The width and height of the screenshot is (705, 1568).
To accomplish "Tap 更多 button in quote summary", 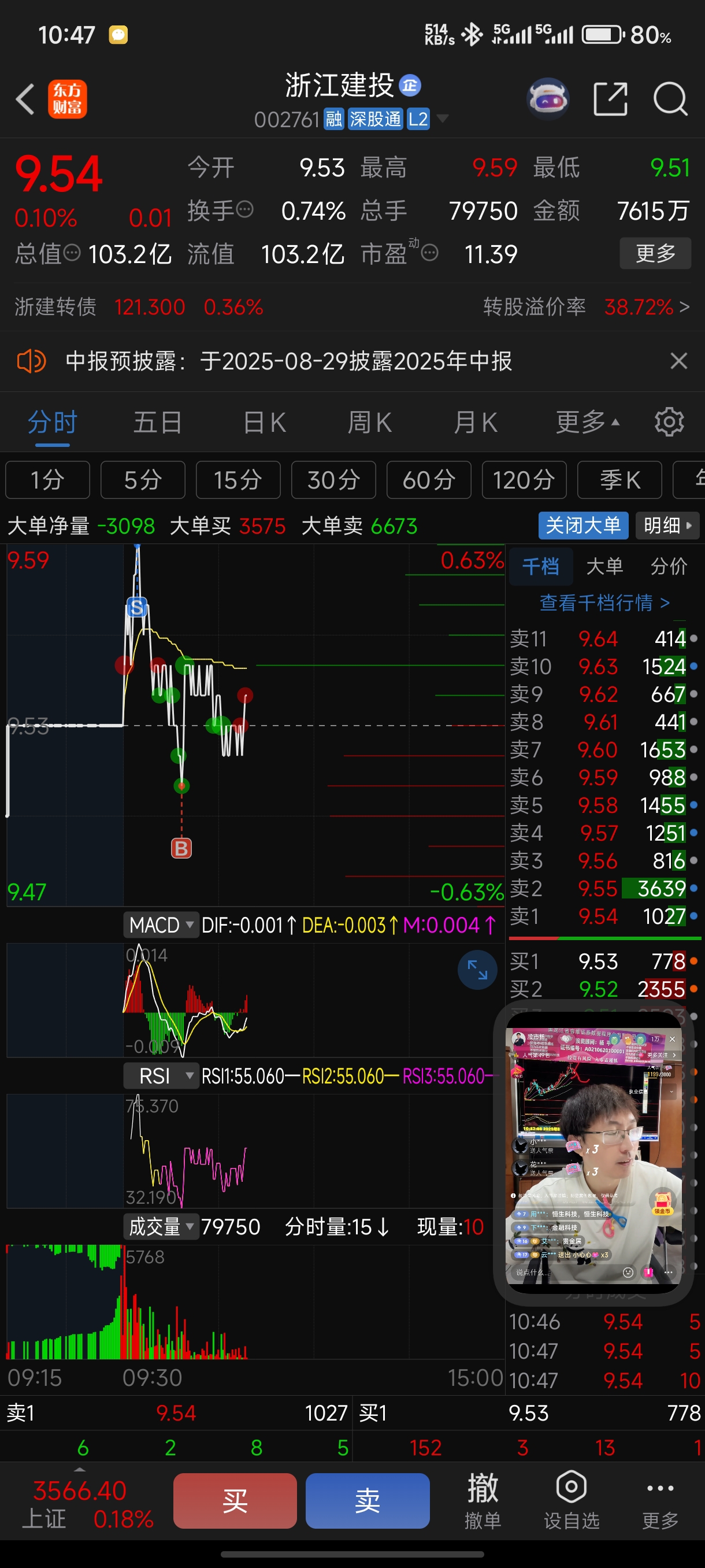I will tap(655, 253).
